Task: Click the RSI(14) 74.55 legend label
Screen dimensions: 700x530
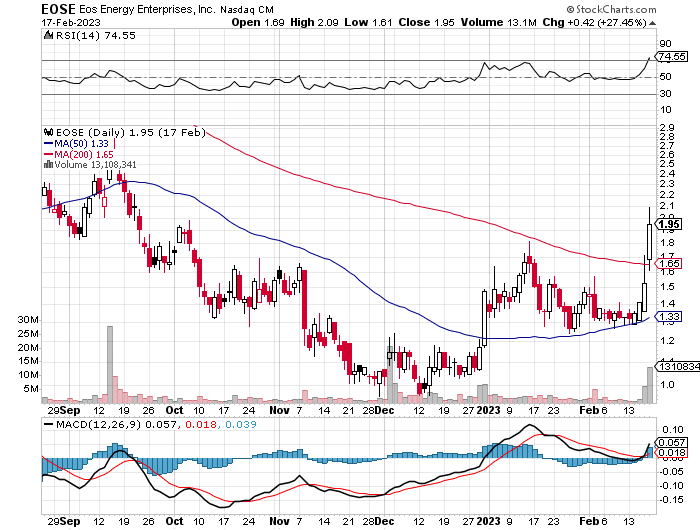Action: (x=96, y=35)
